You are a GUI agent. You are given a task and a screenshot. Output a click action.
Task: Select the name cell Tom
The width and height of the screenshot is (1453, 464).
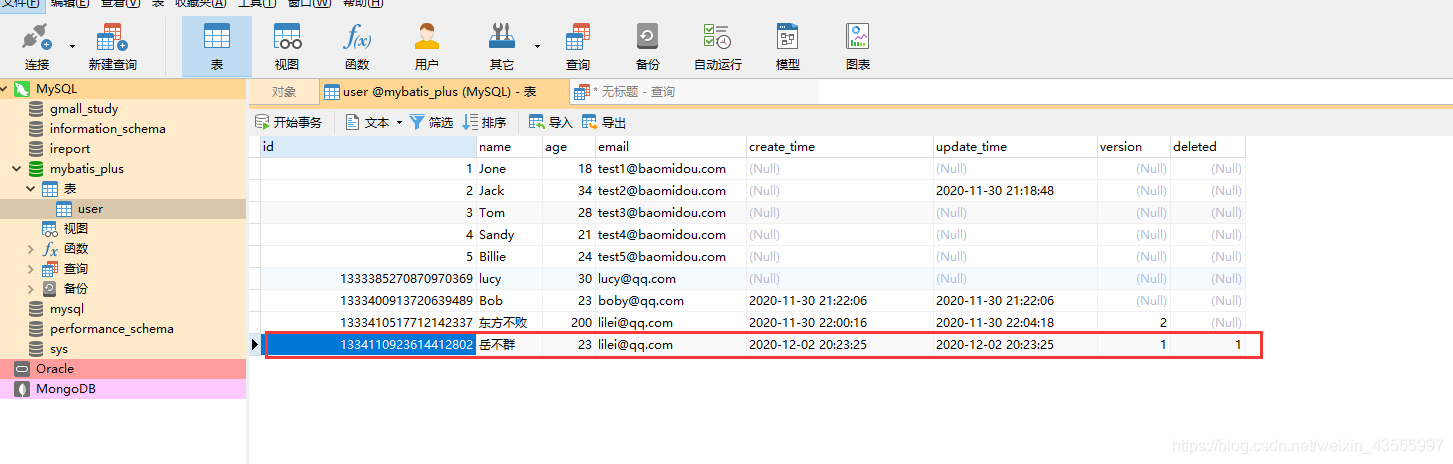pyautogui.click(x=509, y=213)
